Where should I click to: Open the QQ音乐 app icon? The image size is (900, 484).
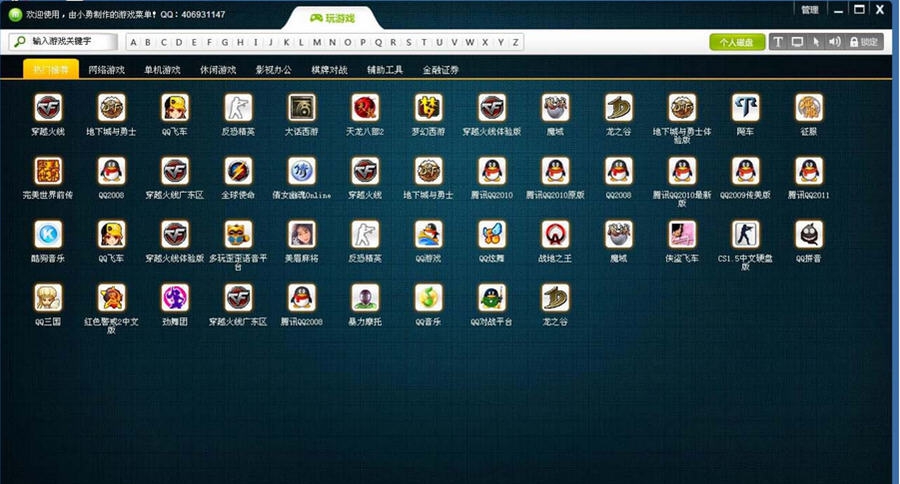tap(429, 298)
